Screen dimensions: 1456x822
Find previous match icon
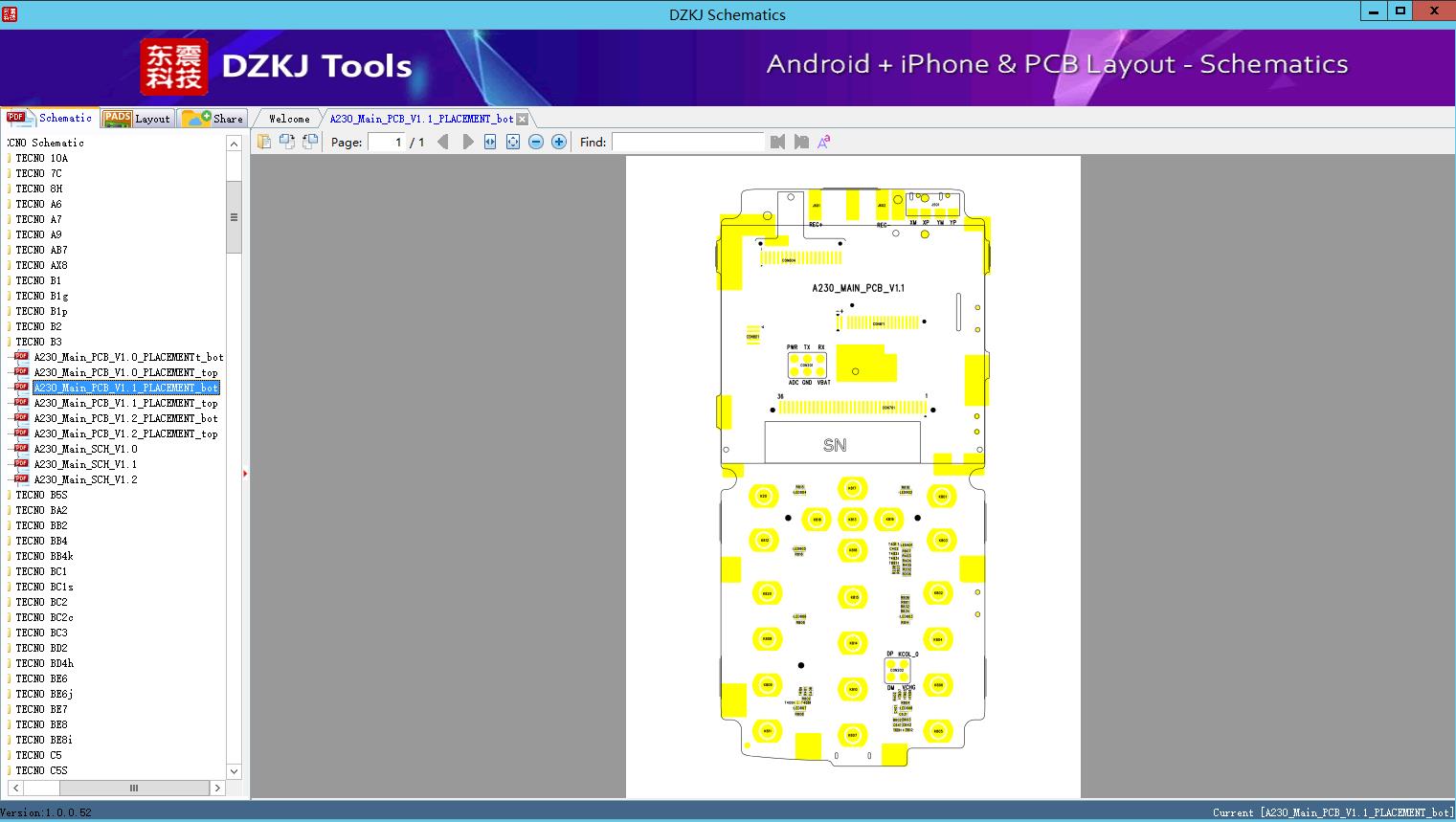[x=777, y=142]
